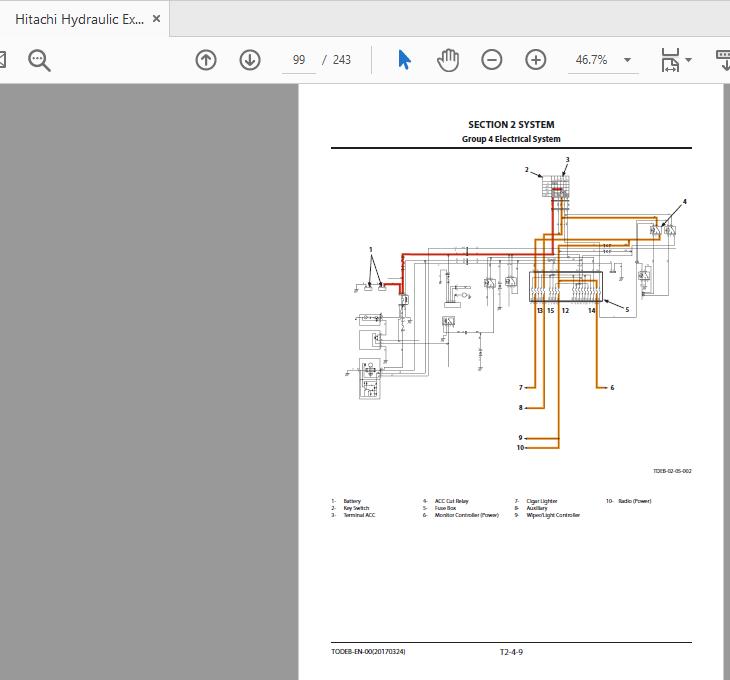The image size is (730, 680).
Task: Zoom in with the plus button
Action: [536, 60]
